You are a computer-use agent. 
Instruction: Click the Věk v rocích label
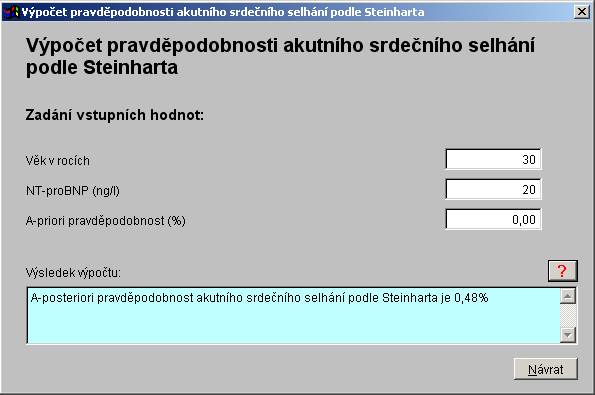click(x=58, y=161)
